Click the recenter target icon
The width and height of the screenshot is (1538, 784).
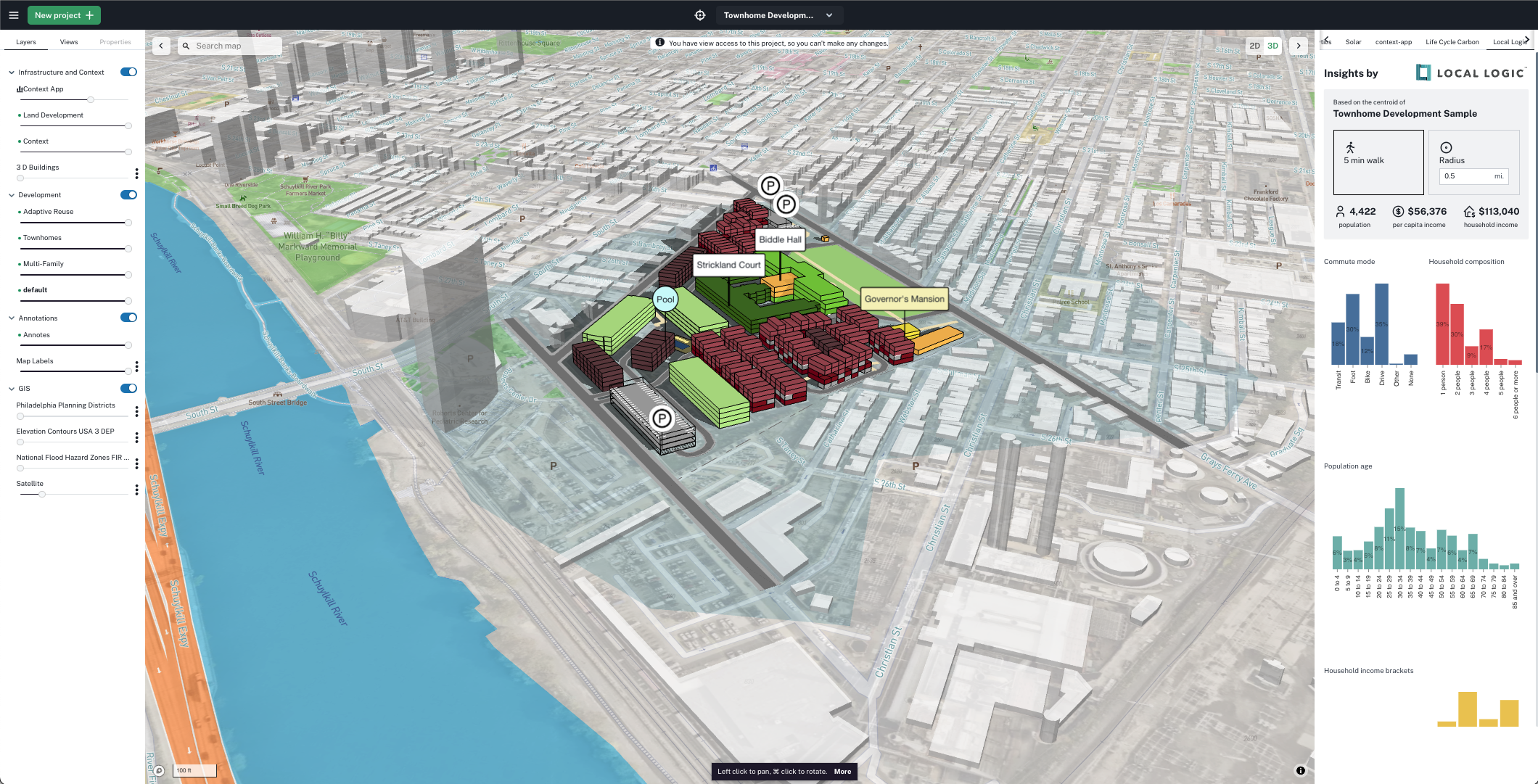pos(700,15)
